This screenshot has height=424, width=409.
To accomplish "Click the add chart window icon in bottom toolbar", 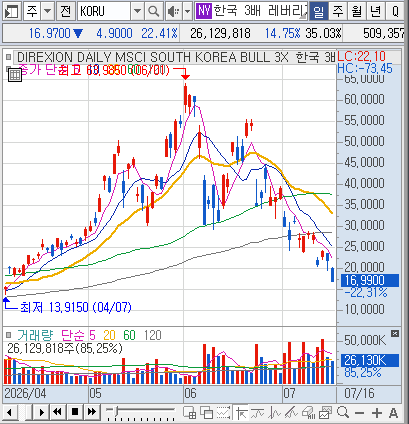I will point(190,413).
